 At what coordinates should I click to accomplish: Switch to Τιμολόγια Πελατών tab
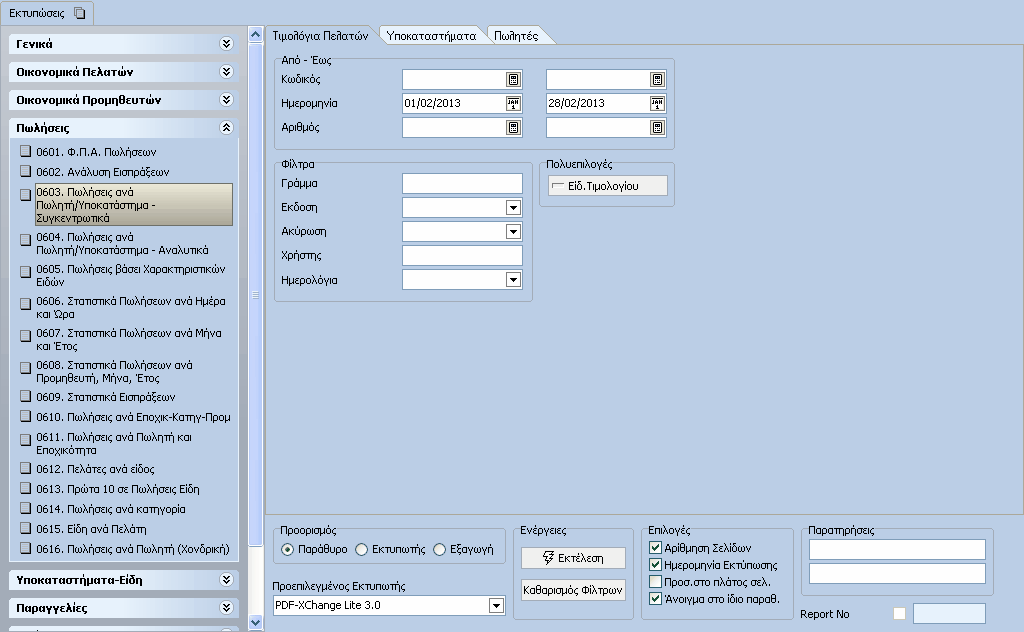tap(320, 36)
